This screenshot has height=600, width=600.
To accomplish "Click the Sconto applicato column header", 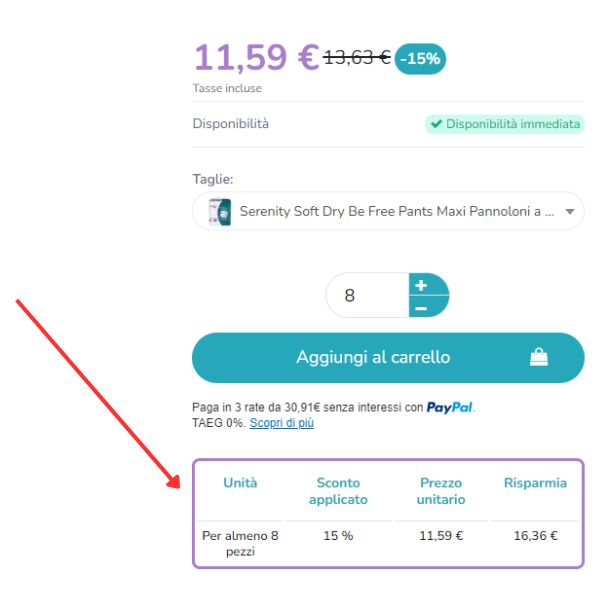I will 338,490.
